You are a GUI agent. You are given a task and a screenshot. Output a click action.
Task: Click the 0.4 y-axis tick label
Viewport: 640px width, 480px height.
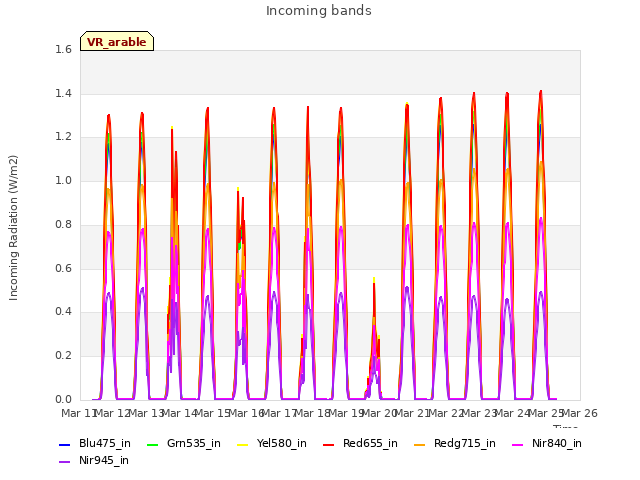[63, 311]
